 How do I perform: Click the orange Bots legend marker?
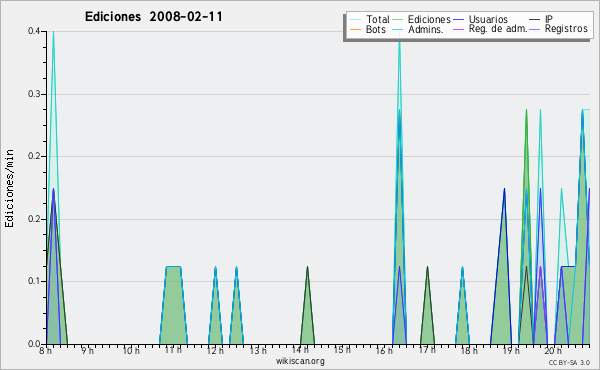click(x=355, y=29)
